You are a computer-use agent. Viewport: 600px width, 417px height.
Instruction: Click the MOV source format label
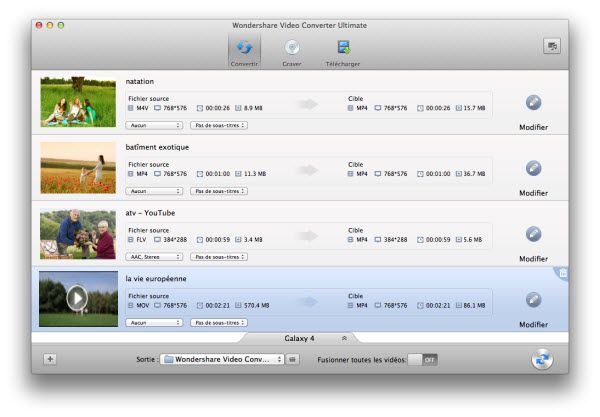coord(143,305)
